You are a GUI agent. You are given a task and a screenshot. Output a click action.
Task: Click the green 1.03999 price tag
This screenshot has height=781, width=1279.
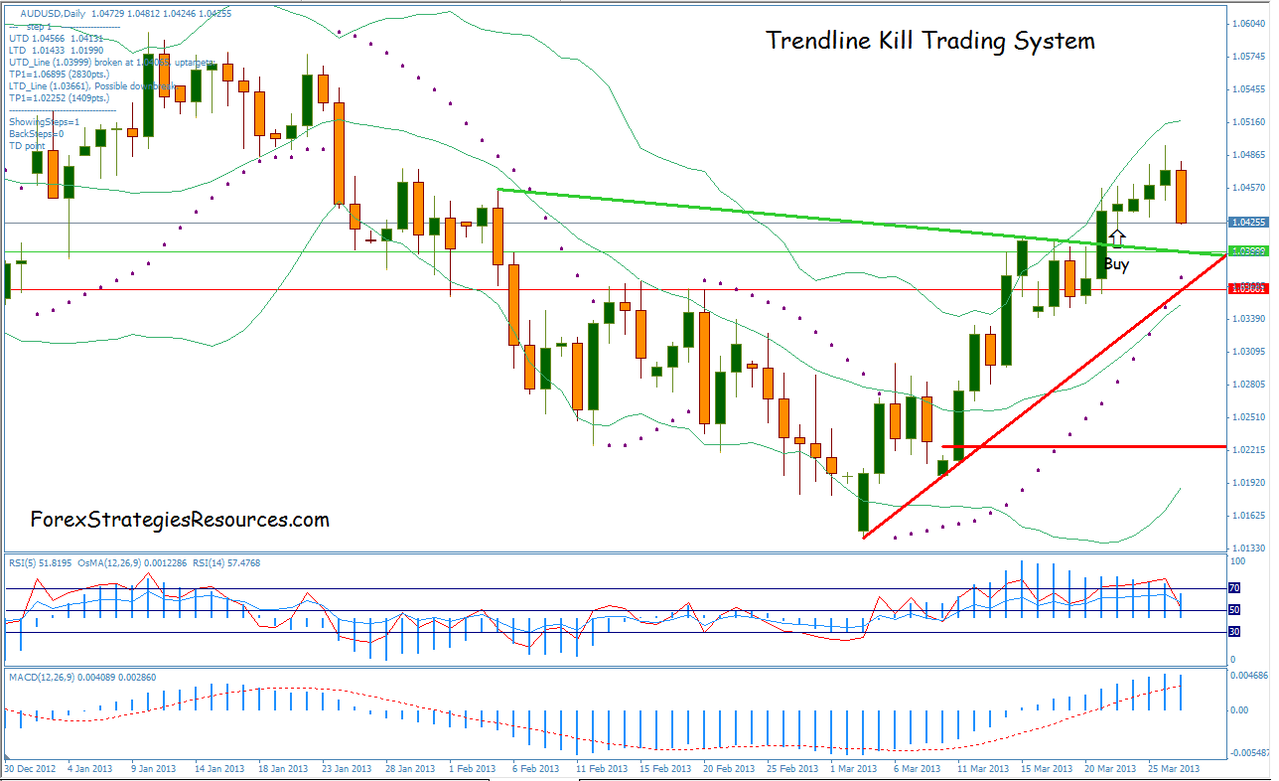1248,252
